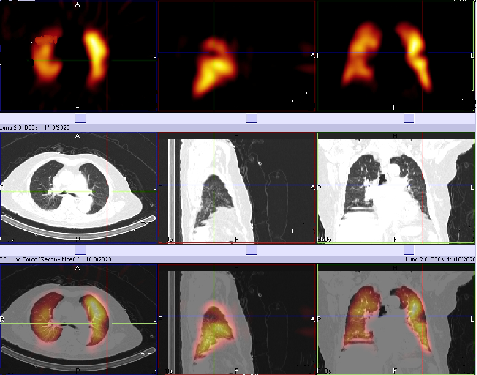This screenshot has height=375, width=477.
Task: Select the CT sagittal lung slice
Action: (237, 187)
